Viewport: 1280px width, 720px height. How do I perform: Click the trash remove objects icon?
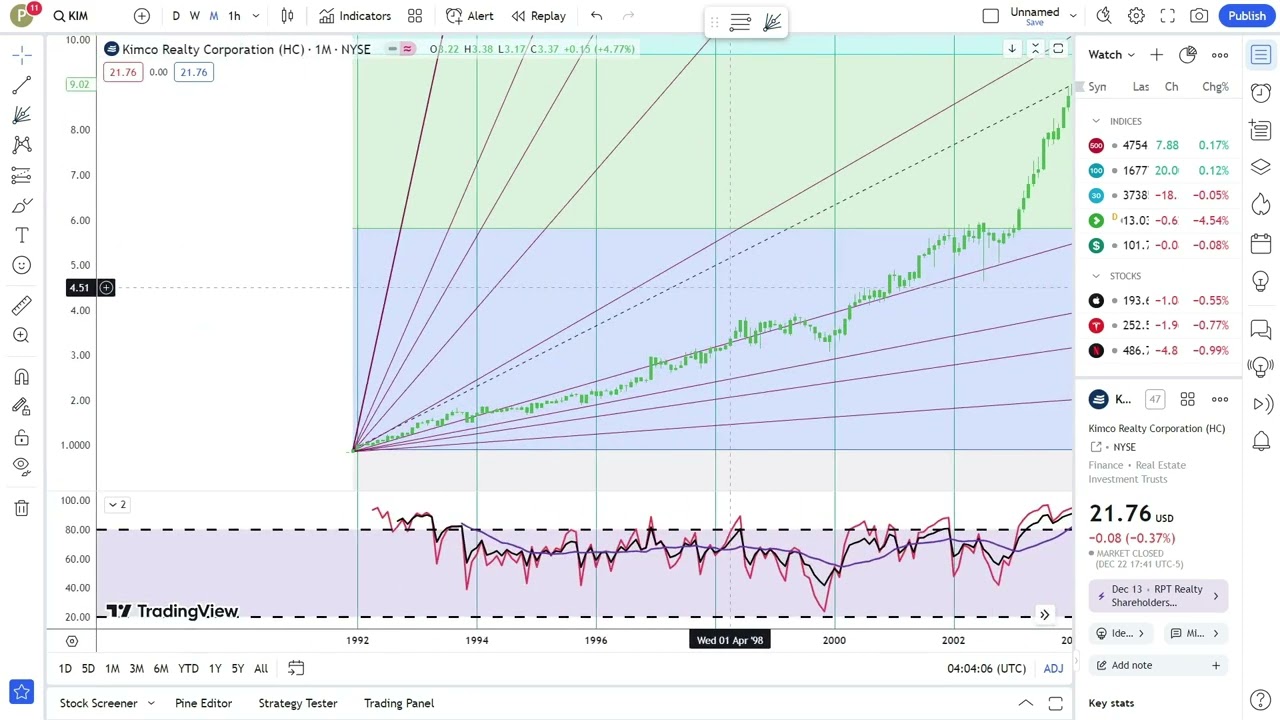click(21, 508)
